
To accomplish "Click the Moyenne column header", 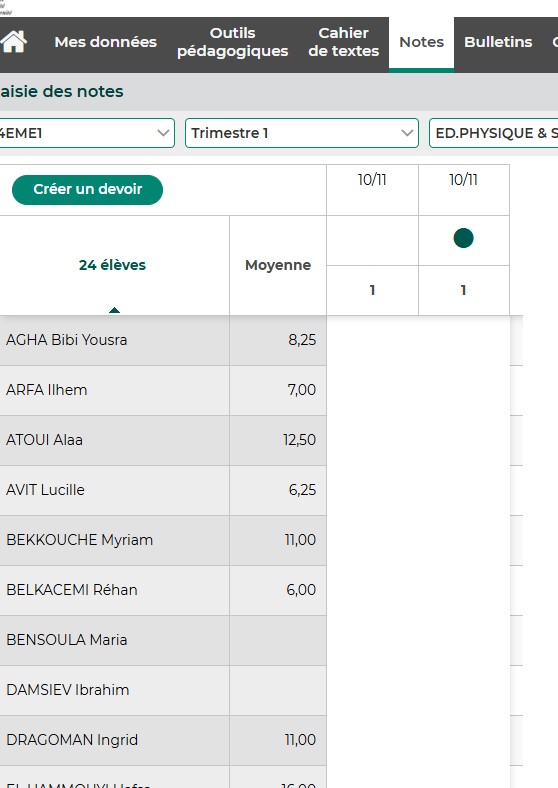I will (277, 265).
